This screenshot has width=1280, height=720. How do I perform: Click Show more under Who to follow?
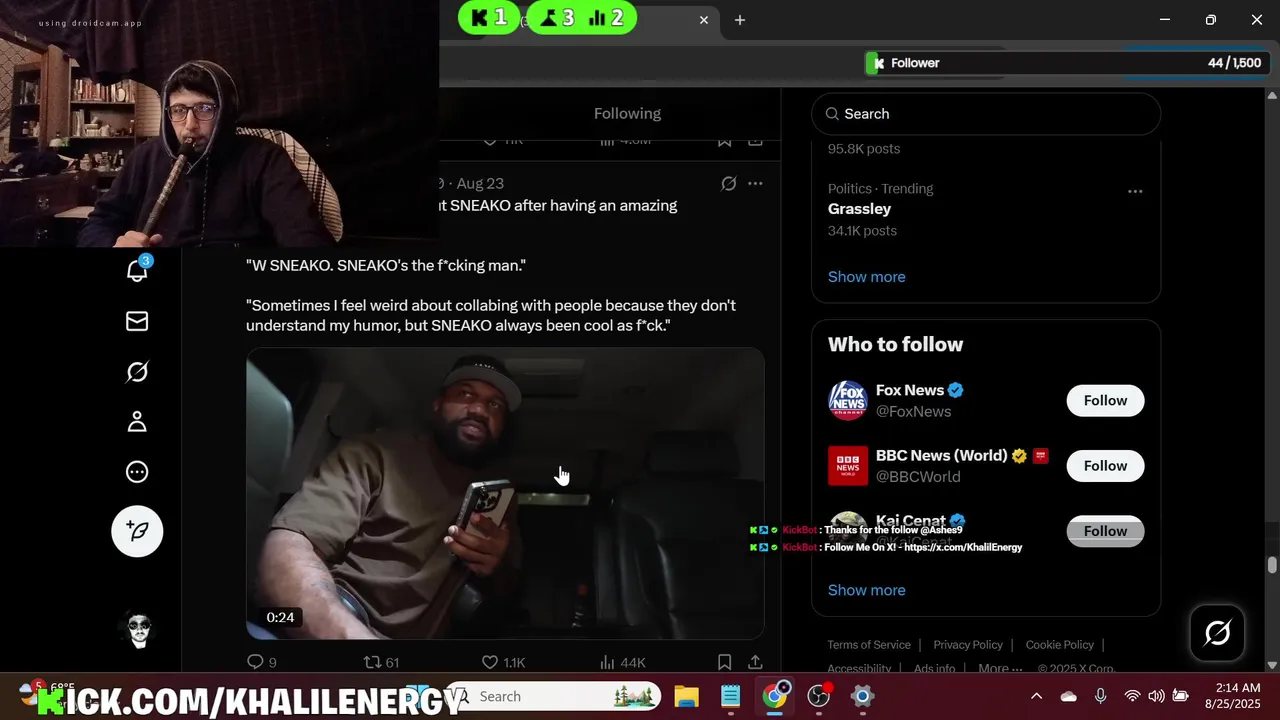[x=866, y=590]
